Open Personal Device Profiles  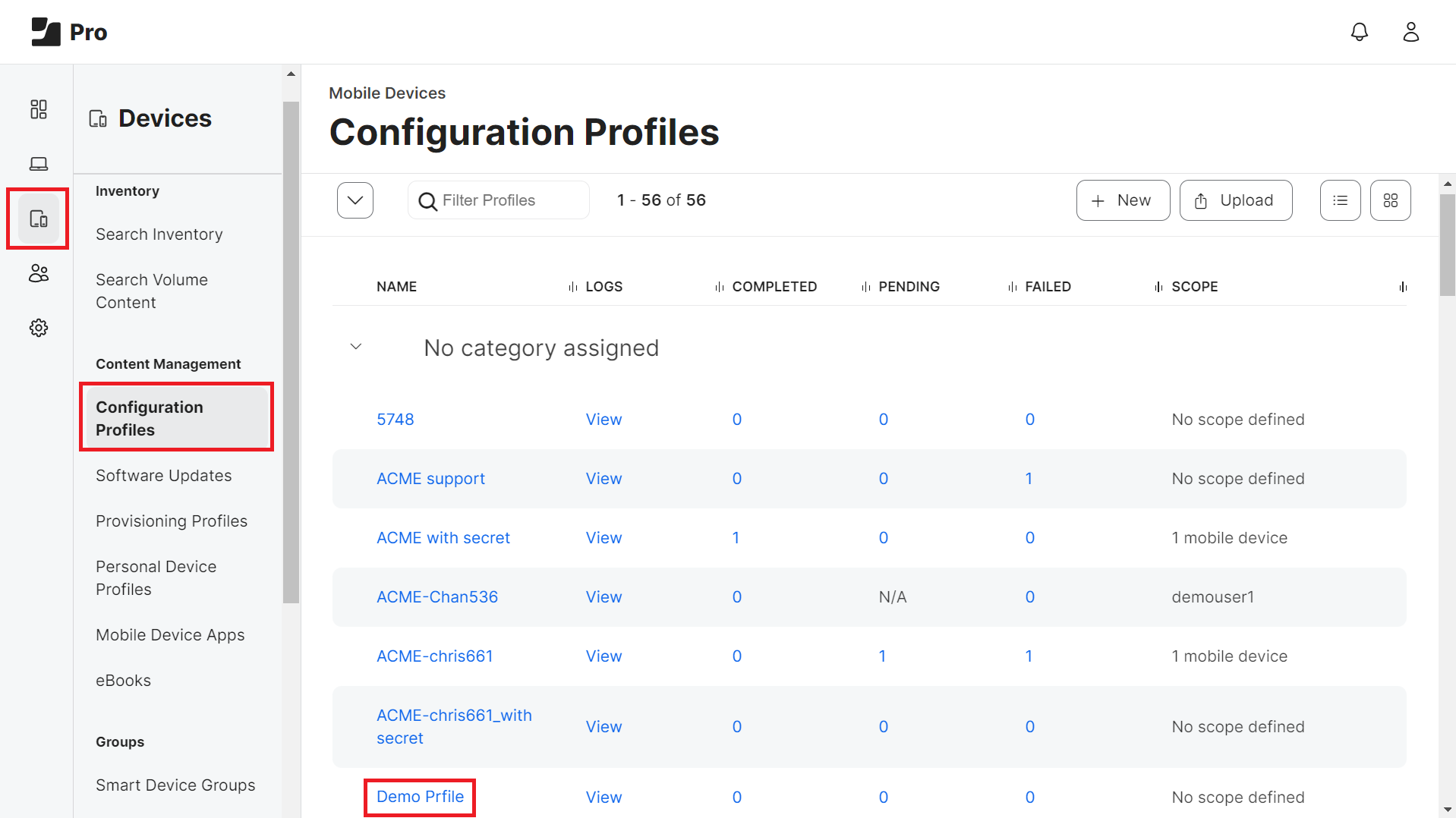pos(156,578)
